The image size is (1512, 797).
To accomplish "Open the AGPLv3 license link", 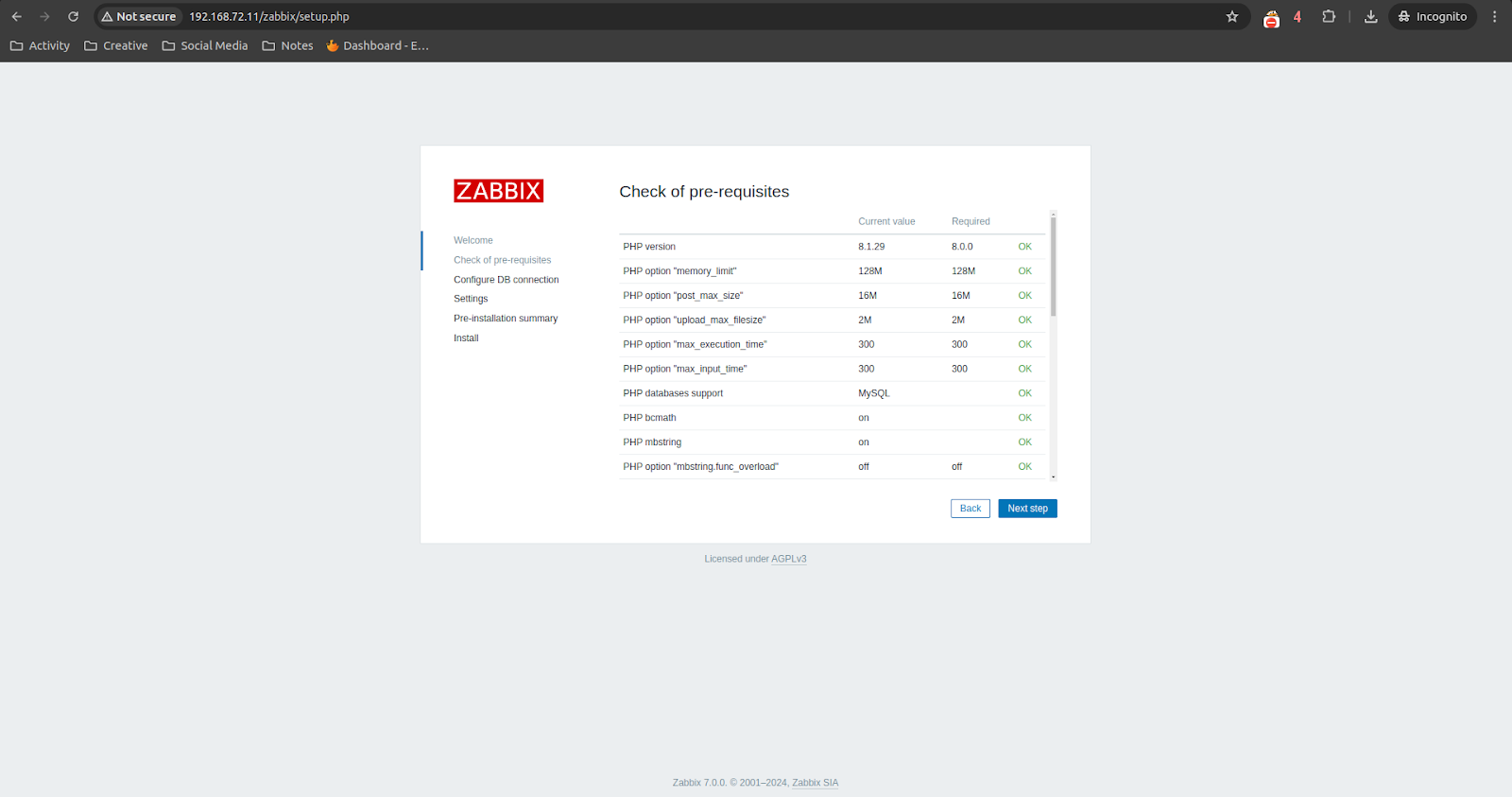I will point(789,559).
